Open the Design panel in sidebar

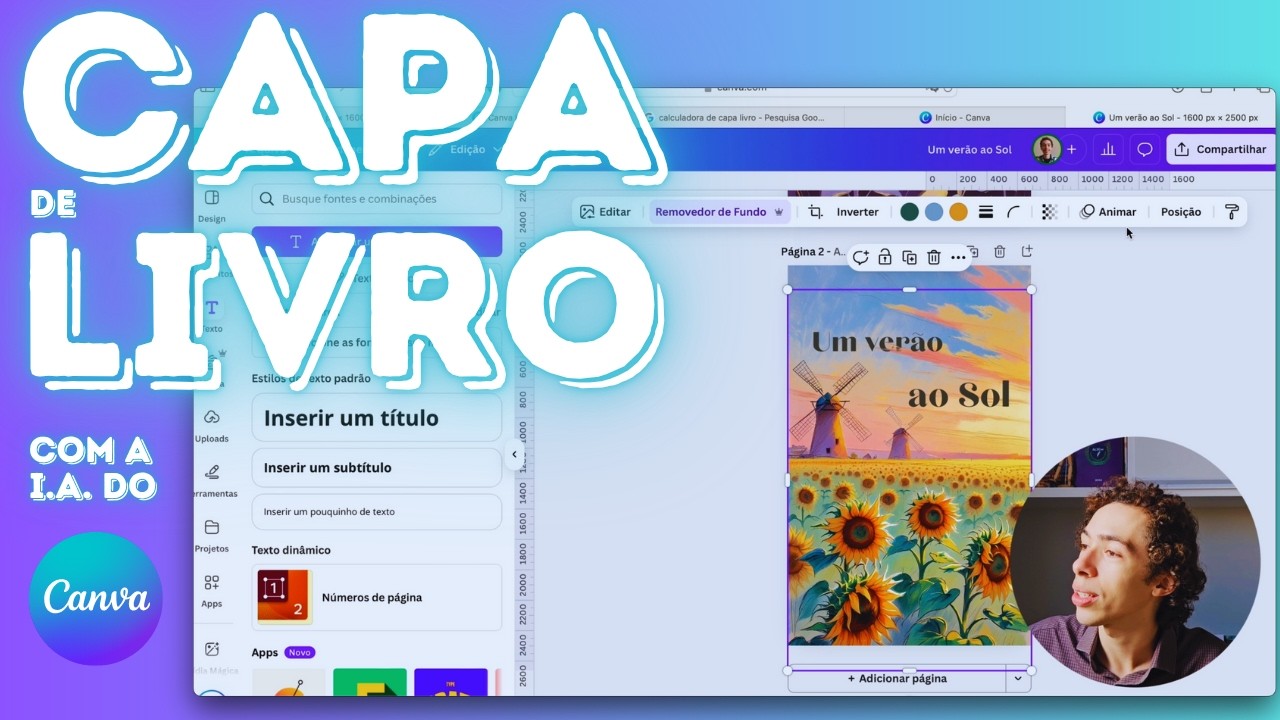pos(211,205)
